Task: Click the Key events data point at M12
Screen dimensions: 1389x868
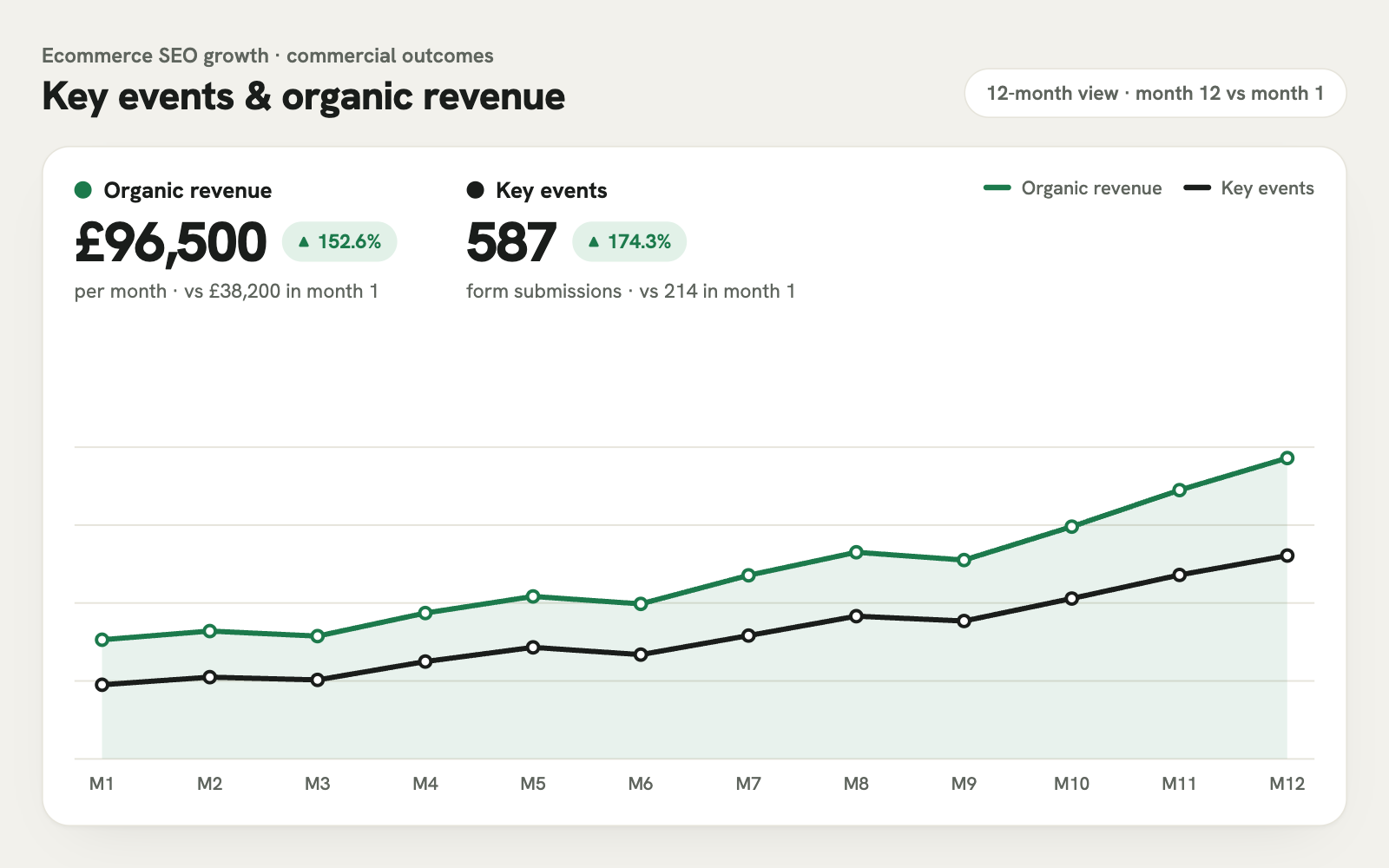Action: tap(1287, 556)
